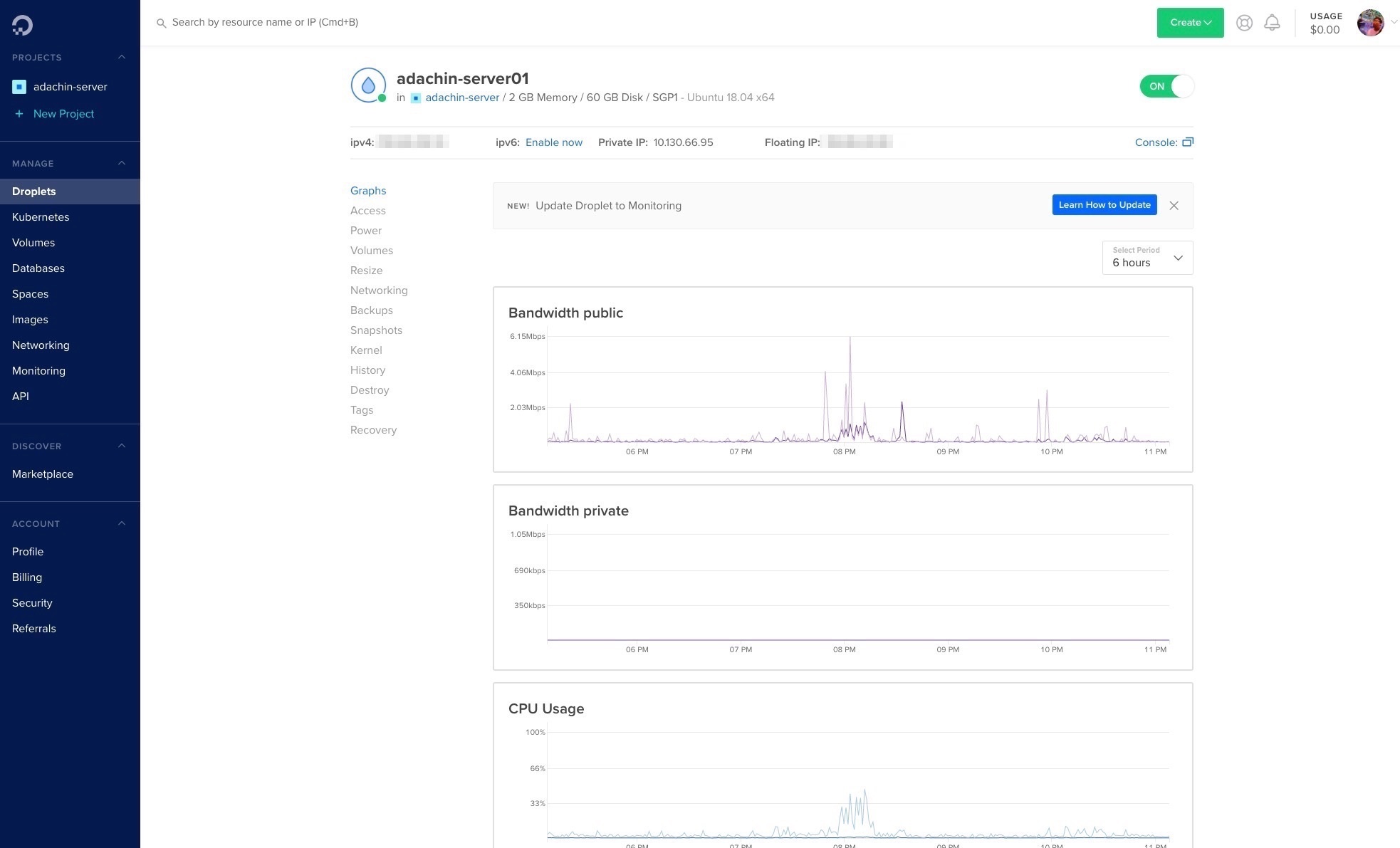Collapse the Manage sidebar section

(x=122, y=164)
